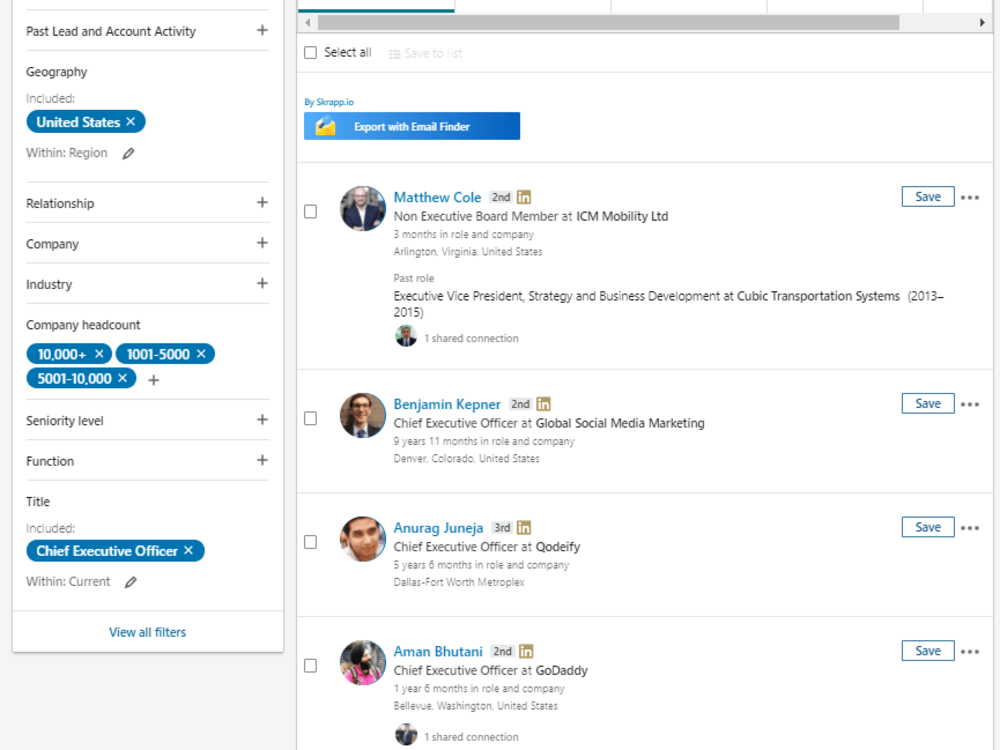Click the Geography filter heading
The image size is (1000, 750).
click(57, 72)
